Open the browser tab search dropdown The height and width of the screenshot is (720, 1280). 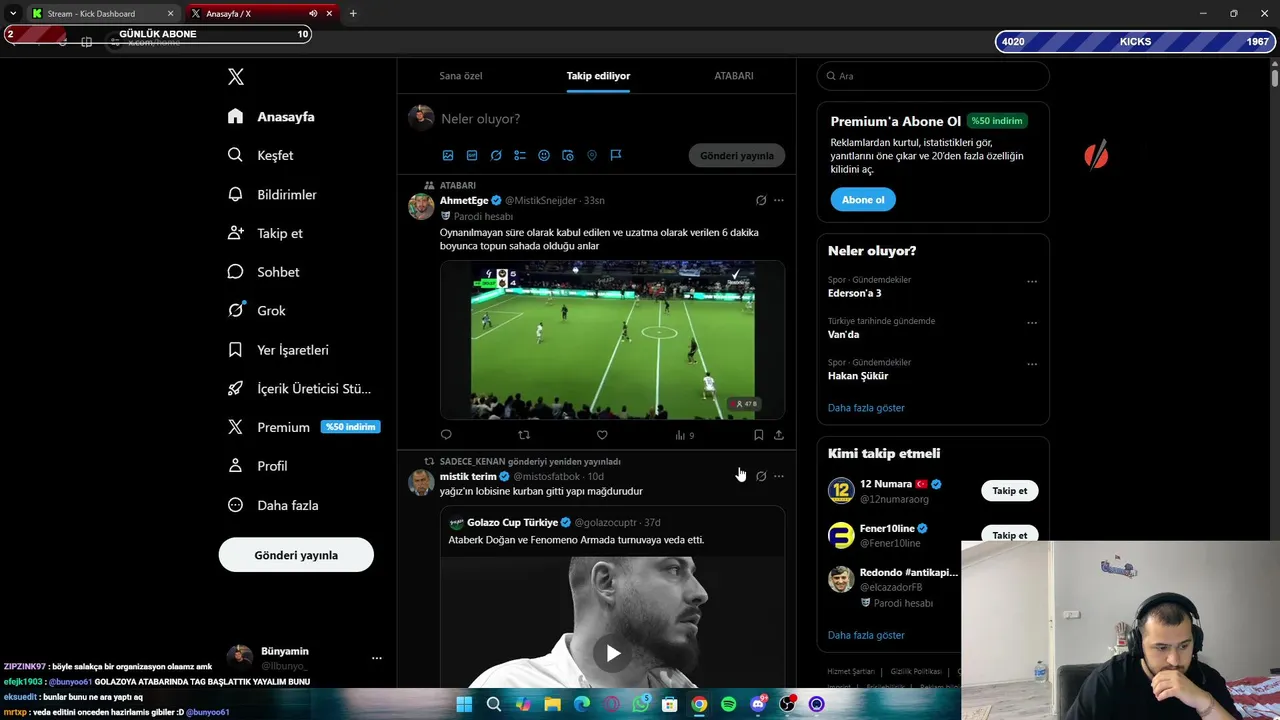[x=13, y=14]
